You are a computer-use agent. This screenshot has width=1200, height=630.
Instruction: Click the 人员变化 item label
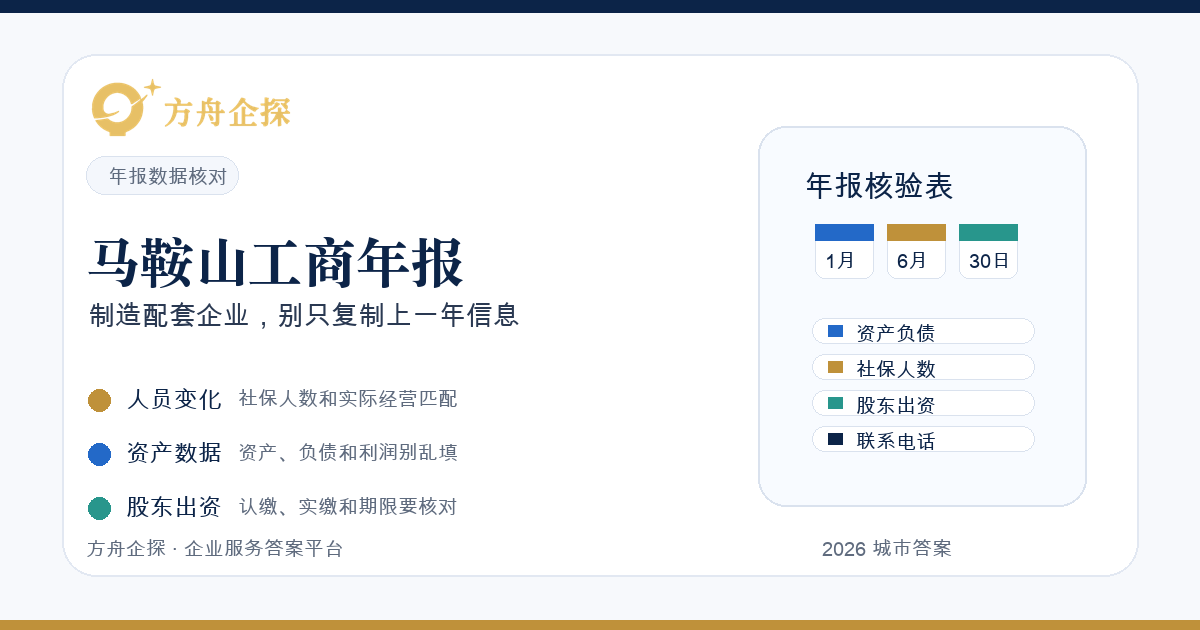(x=174, y=399)
